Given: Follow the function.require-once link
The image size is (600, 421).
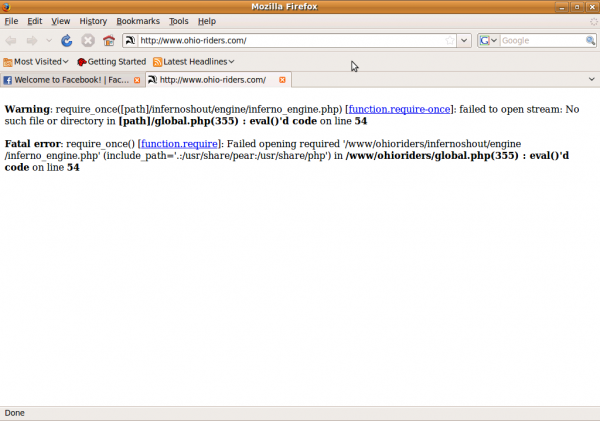Looking at the screenshot, I should coord(400,108).
